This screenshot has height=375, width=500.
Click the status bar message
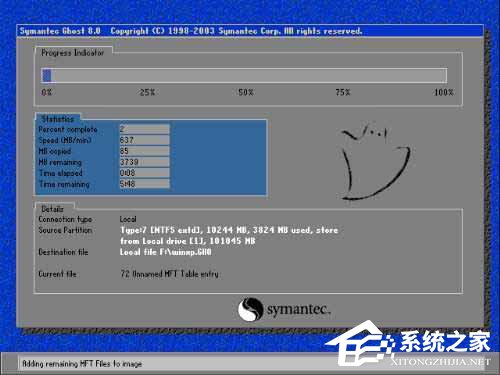coord(82,364)
